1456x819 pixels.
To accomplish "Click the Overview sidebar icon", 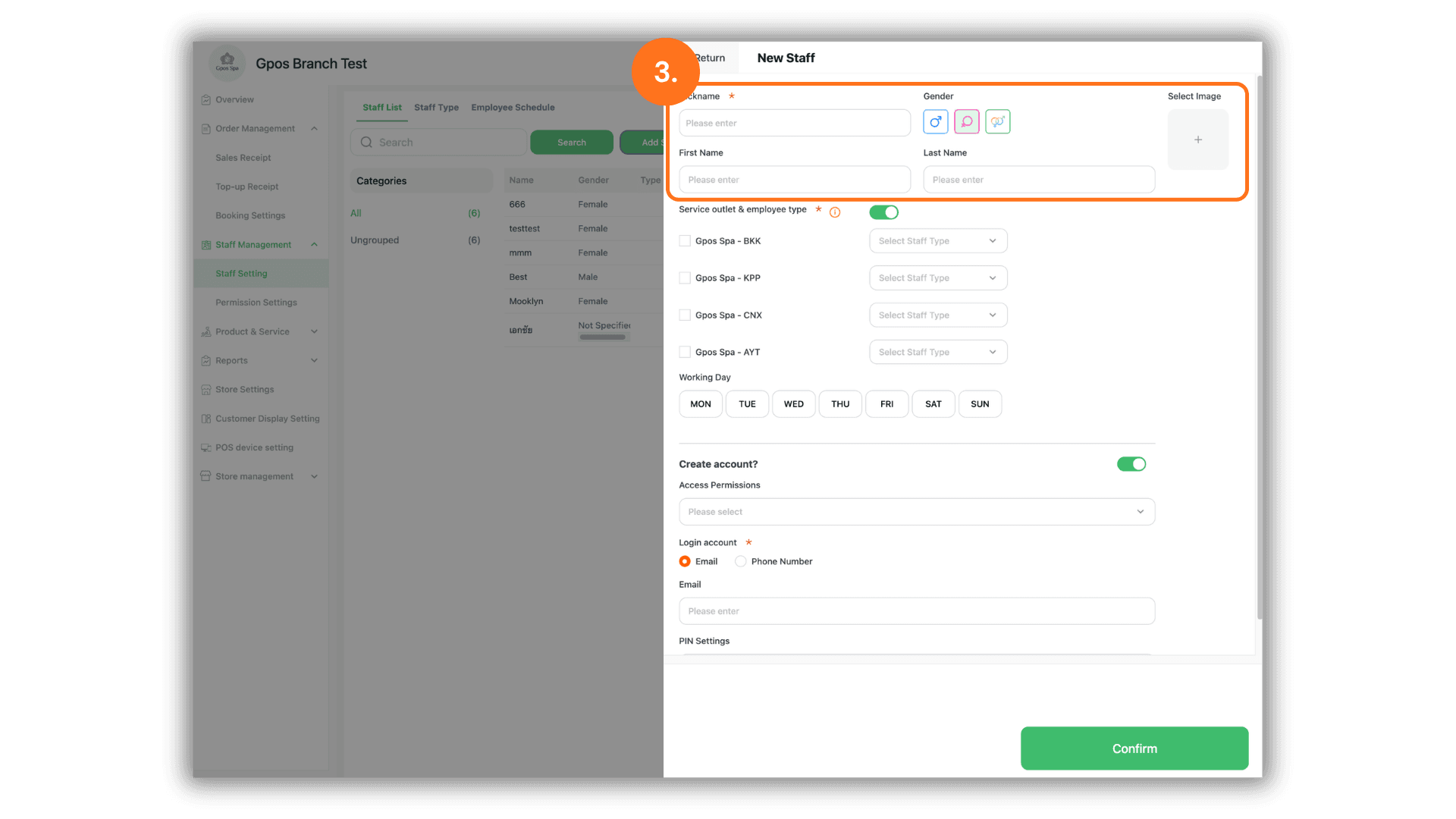I will point(206,99).
